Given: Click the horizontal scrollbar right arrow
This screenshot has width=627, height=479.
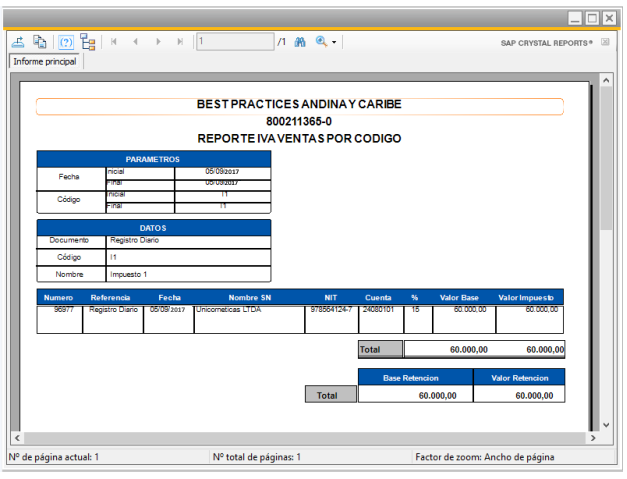Looking at the screenshot, I should (593, 438).
